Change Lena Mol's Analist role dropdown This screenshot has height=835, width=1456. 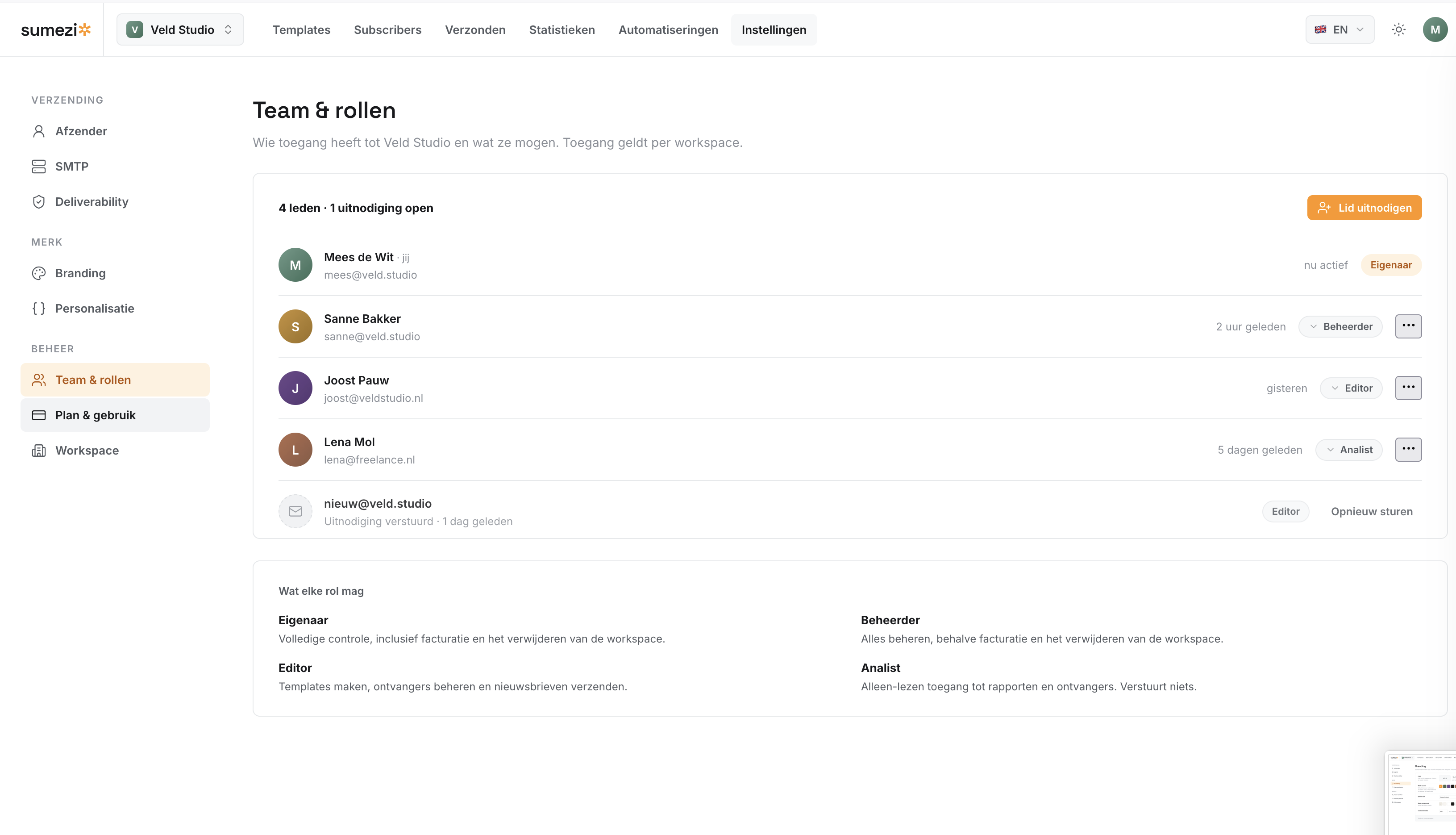[x=1349, y=450]
